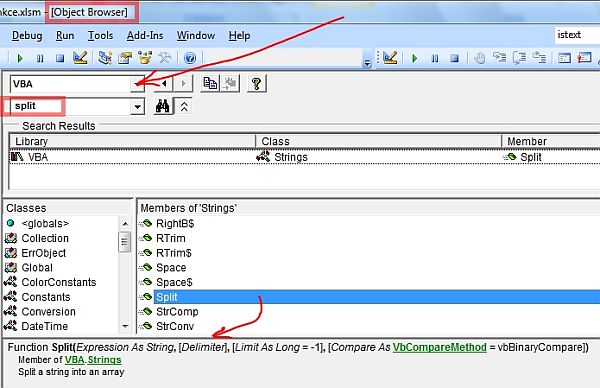
Task: Click the Step Into icon
Action: tap(499, 58)
